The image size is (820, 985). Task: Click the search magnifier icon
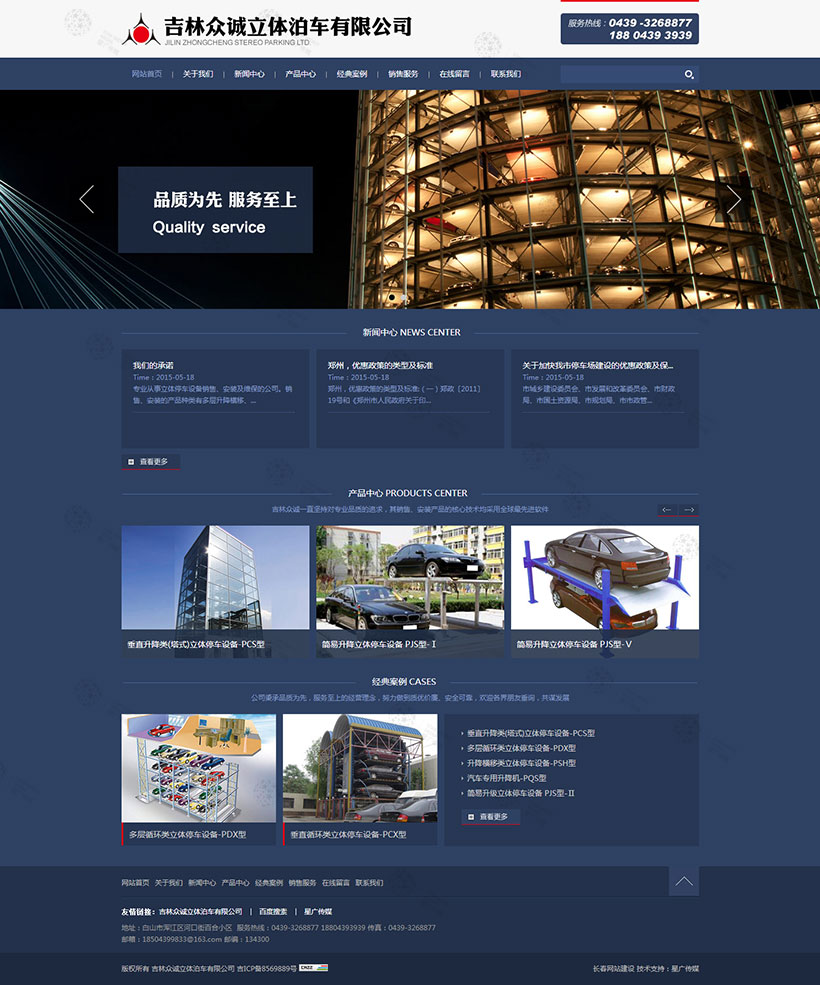688,75
